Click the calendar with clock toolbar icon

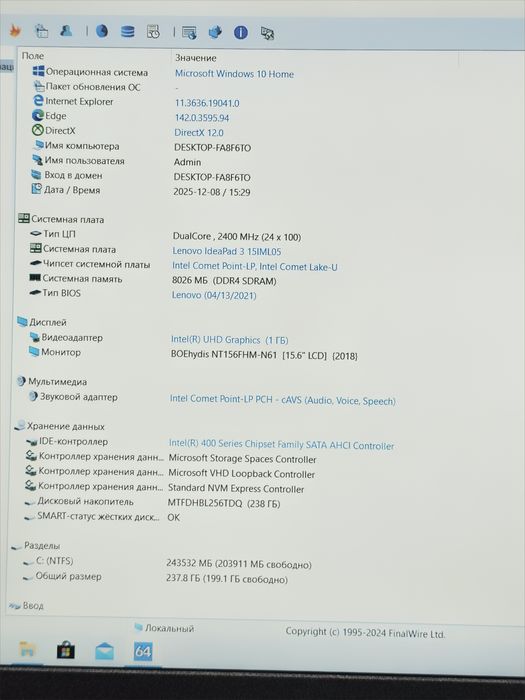[x=153, y=32]
